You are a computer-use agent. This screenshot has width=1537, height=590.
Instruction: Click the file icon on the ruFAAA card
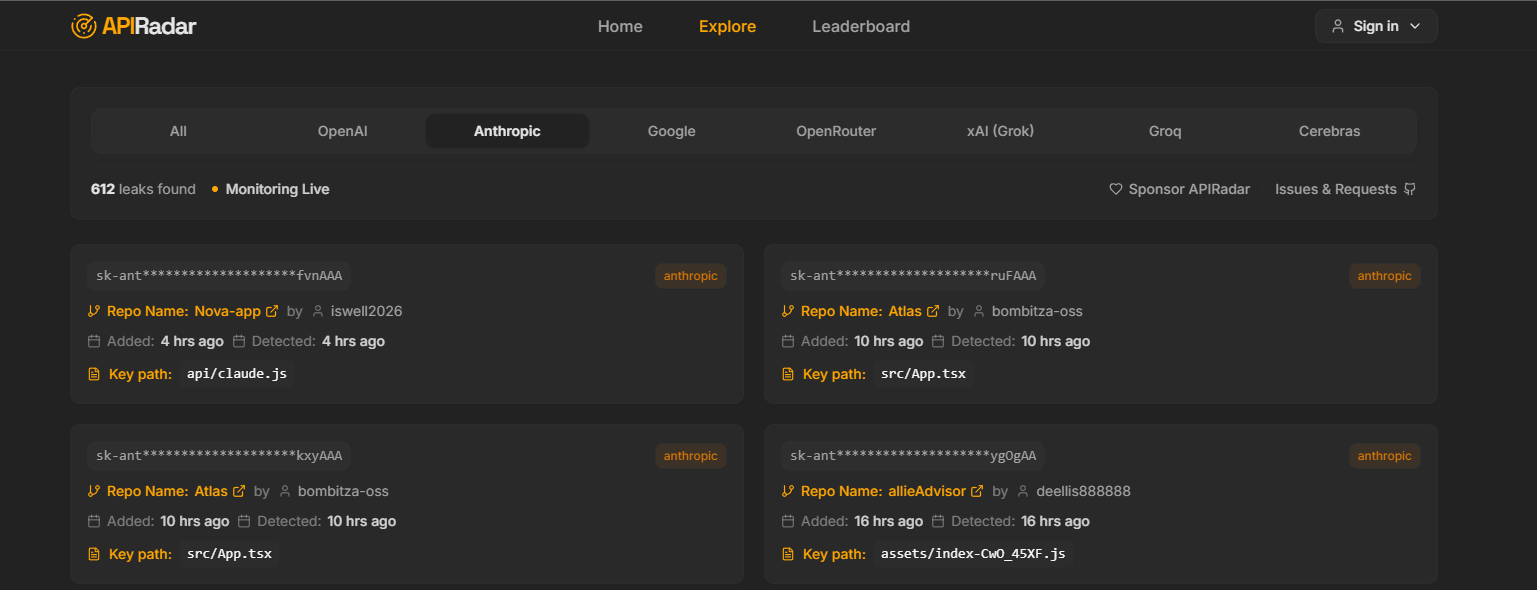click(x=788, y=374)
